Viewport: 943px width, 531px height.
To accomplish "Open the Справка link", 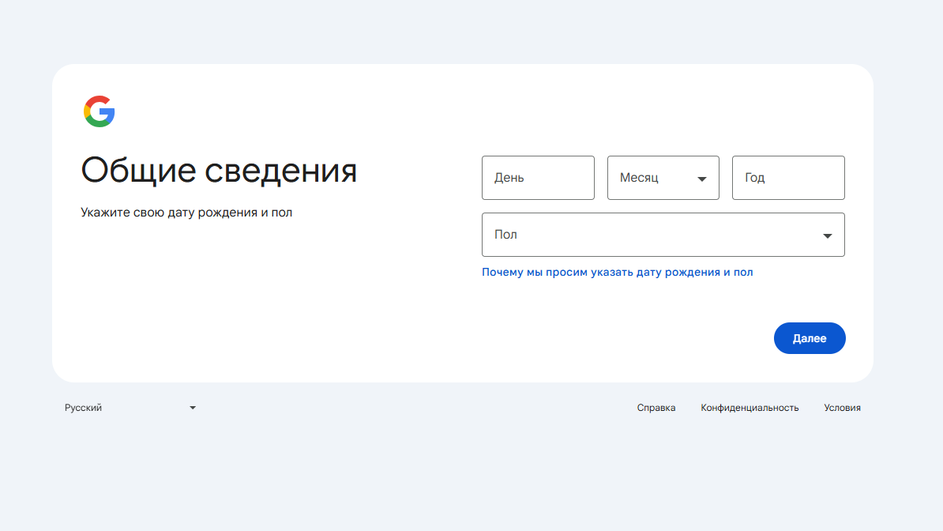I will (x=656, y=408).
